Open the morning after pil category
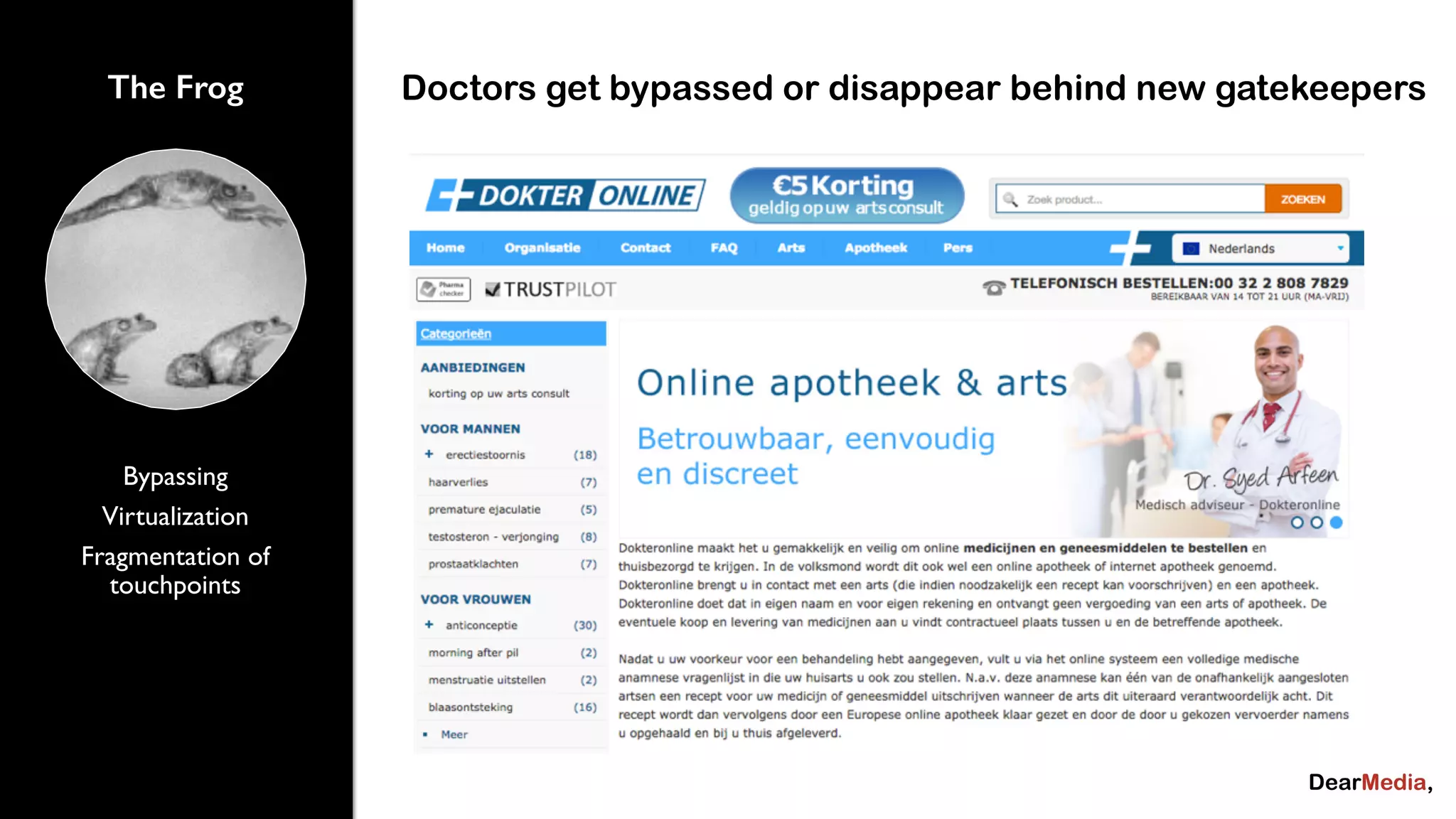This screenshot has width=1456, height=819. 473,653
